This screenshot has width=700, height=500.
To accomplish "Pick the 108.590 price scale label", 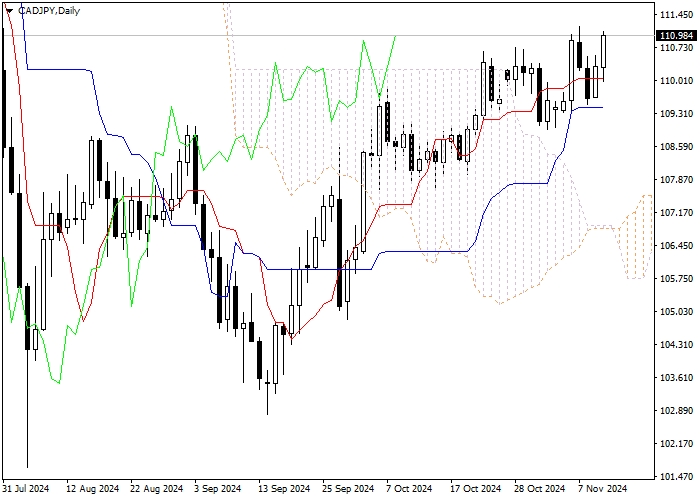I will tap(676, 147).
